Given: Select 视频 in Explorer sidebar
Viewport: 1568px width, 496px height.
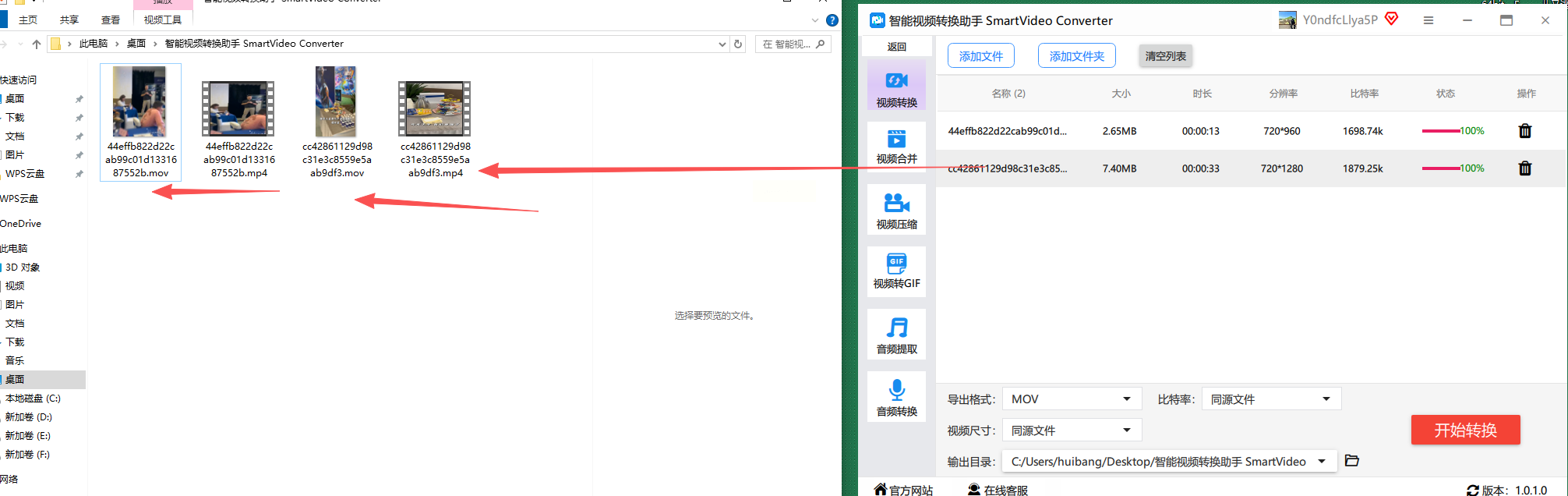Looking at the screenshot, I should pos(15,286).
